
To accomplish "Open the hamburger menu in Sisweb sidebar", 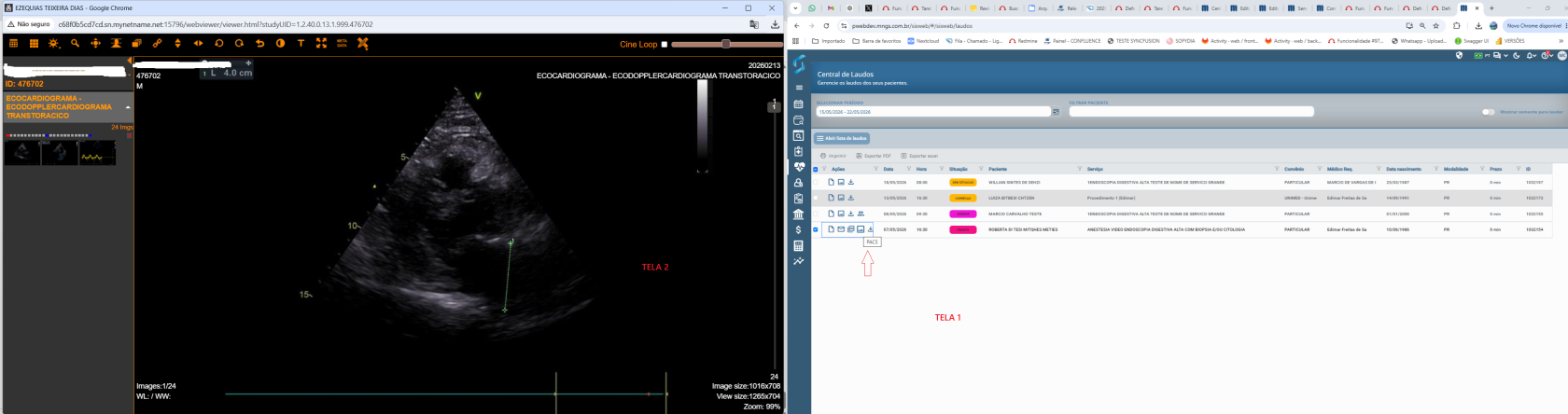I will 799,88.
